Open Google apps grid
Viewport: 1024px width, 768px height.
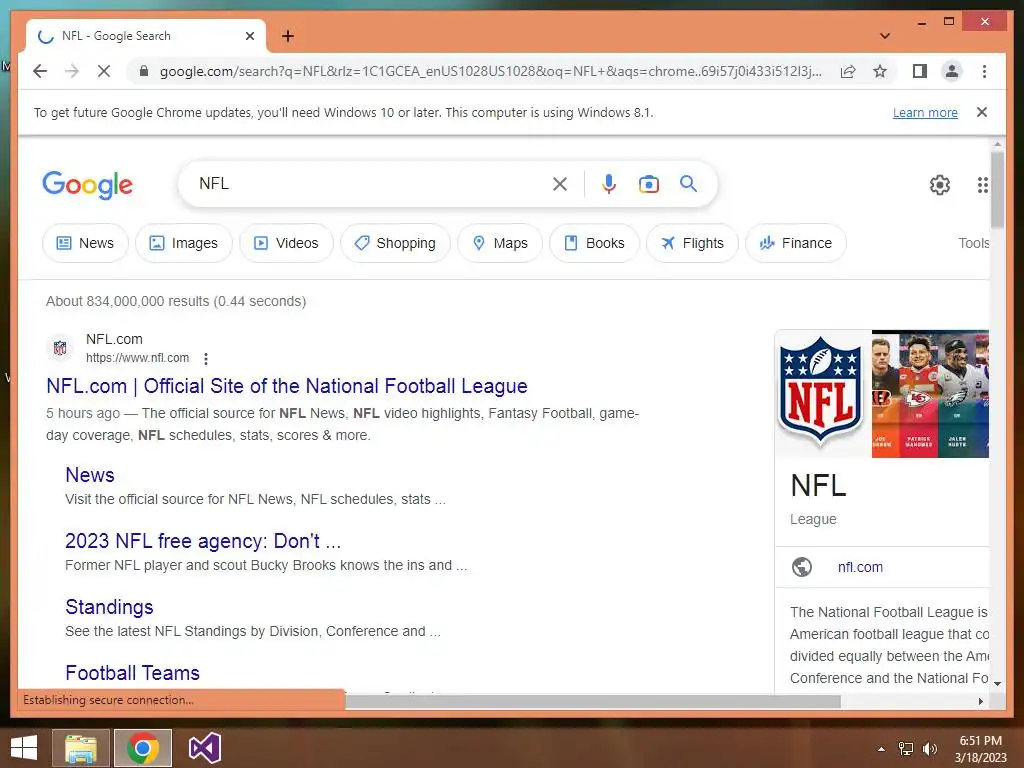click(982, 185)
